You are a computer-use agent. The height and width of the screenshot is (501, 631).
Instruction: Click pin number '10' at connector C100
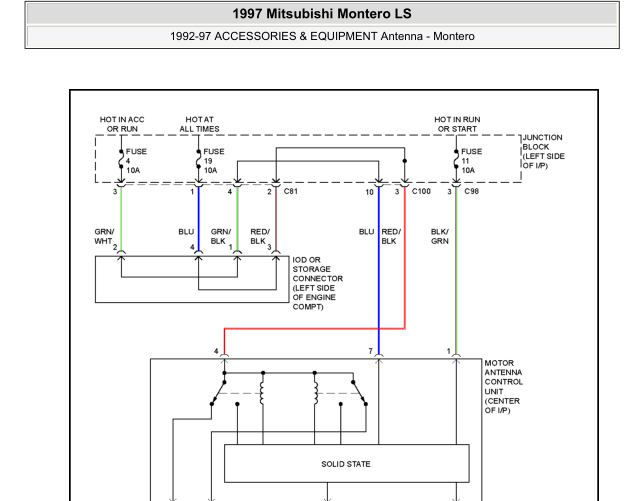369,192
